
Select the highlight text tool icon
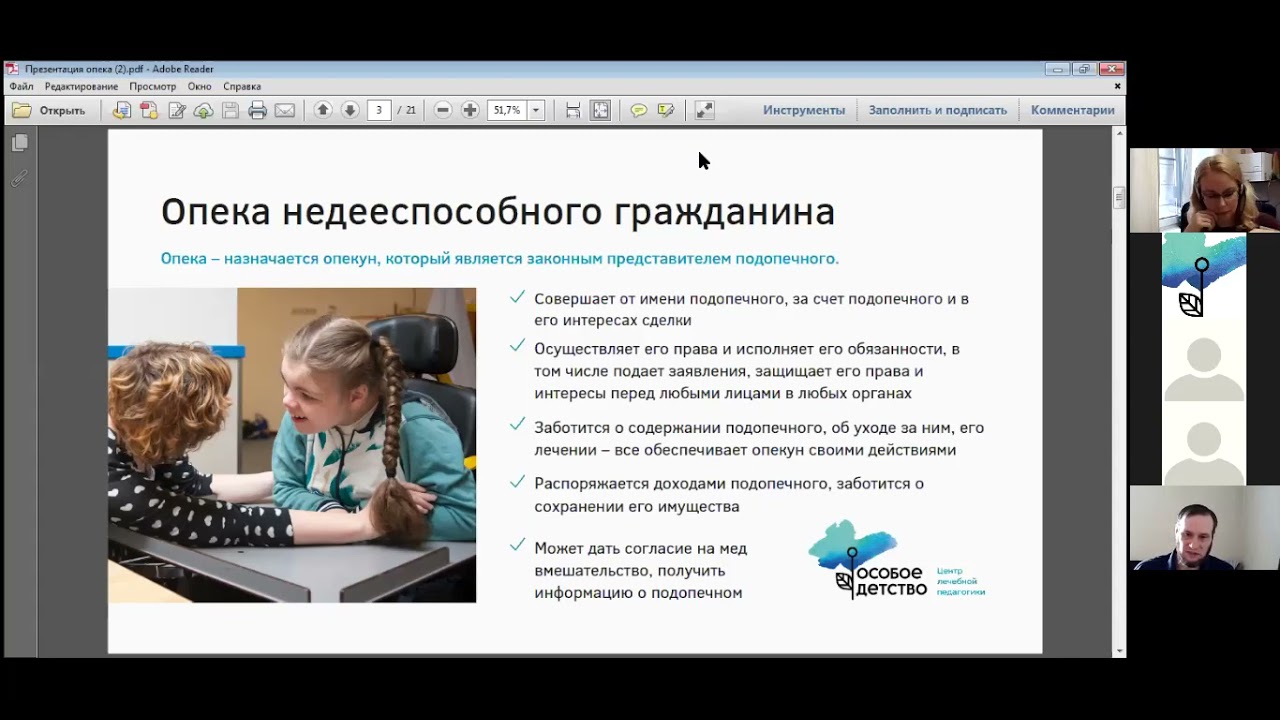click(x=666, y=110)
